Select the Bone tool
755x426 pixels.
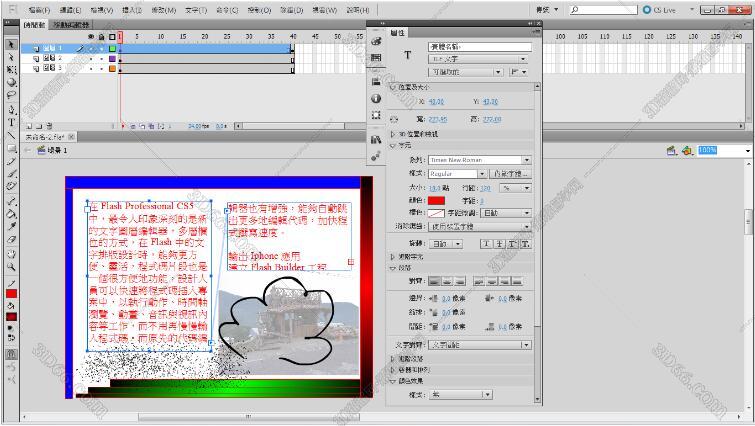point(11,201)
